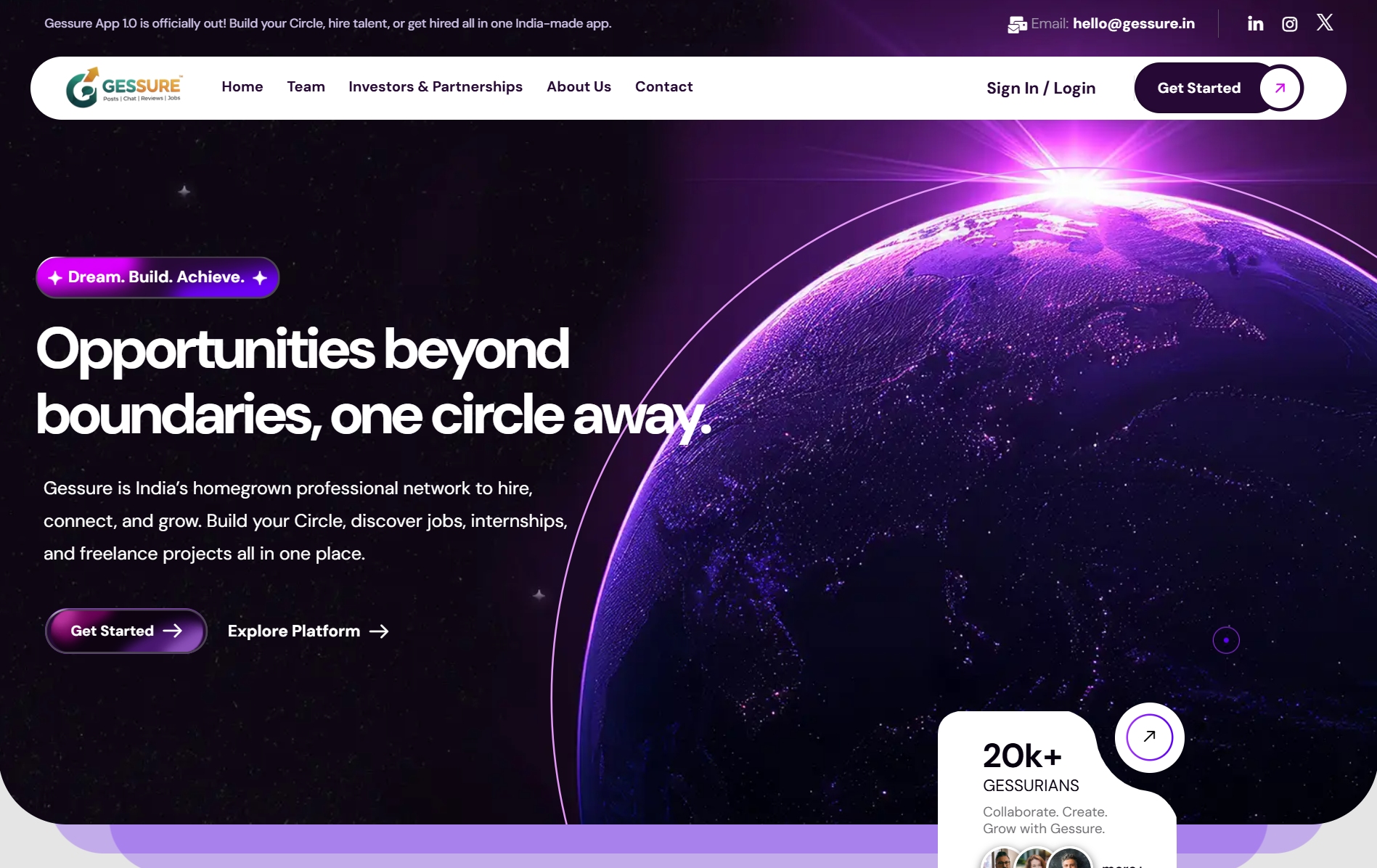
Task: Click the arrow next to Explore Platform
Action: click(x=379, y=631)
